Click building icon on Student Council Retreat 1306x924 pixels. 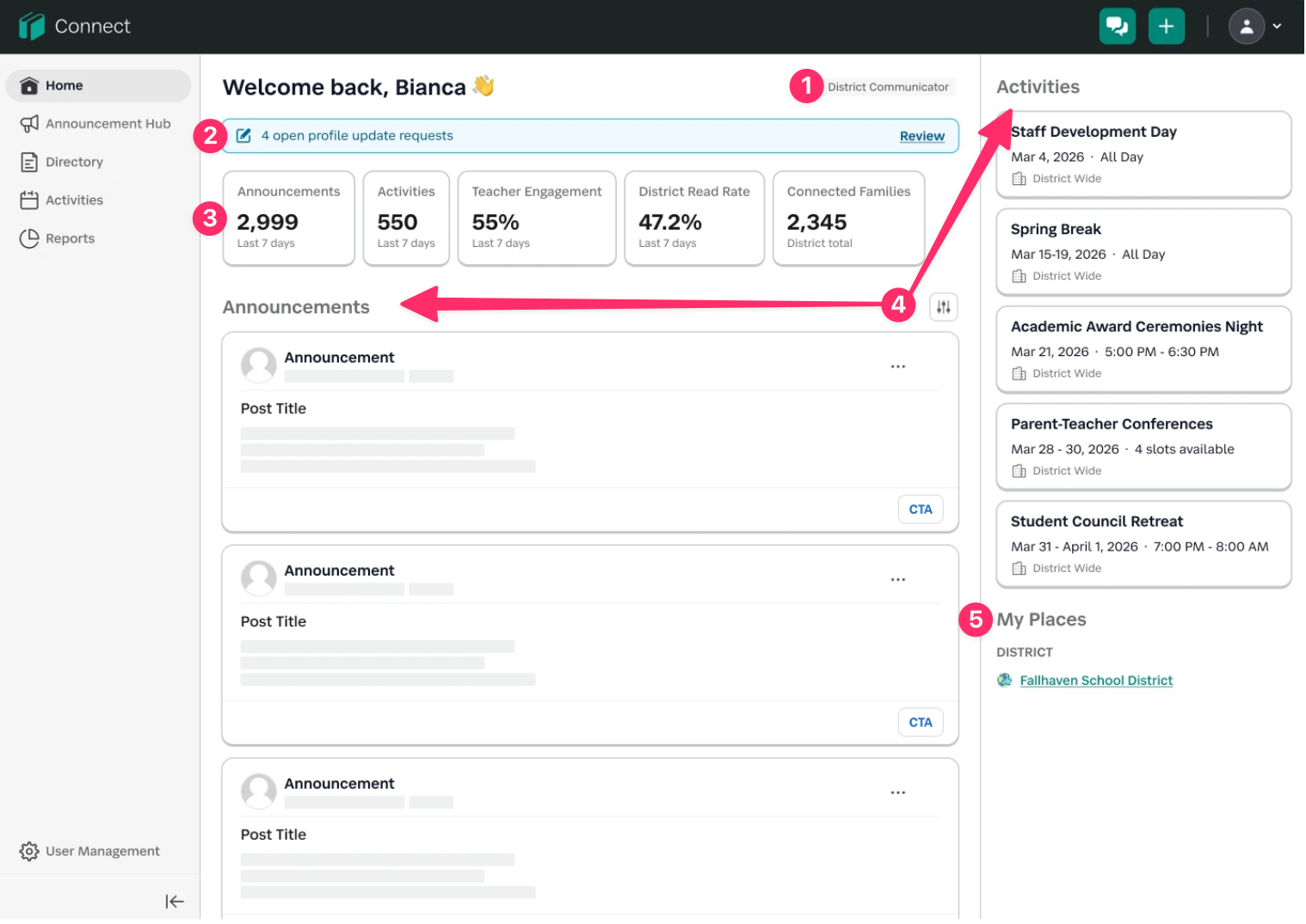[x=1020, y=570]
